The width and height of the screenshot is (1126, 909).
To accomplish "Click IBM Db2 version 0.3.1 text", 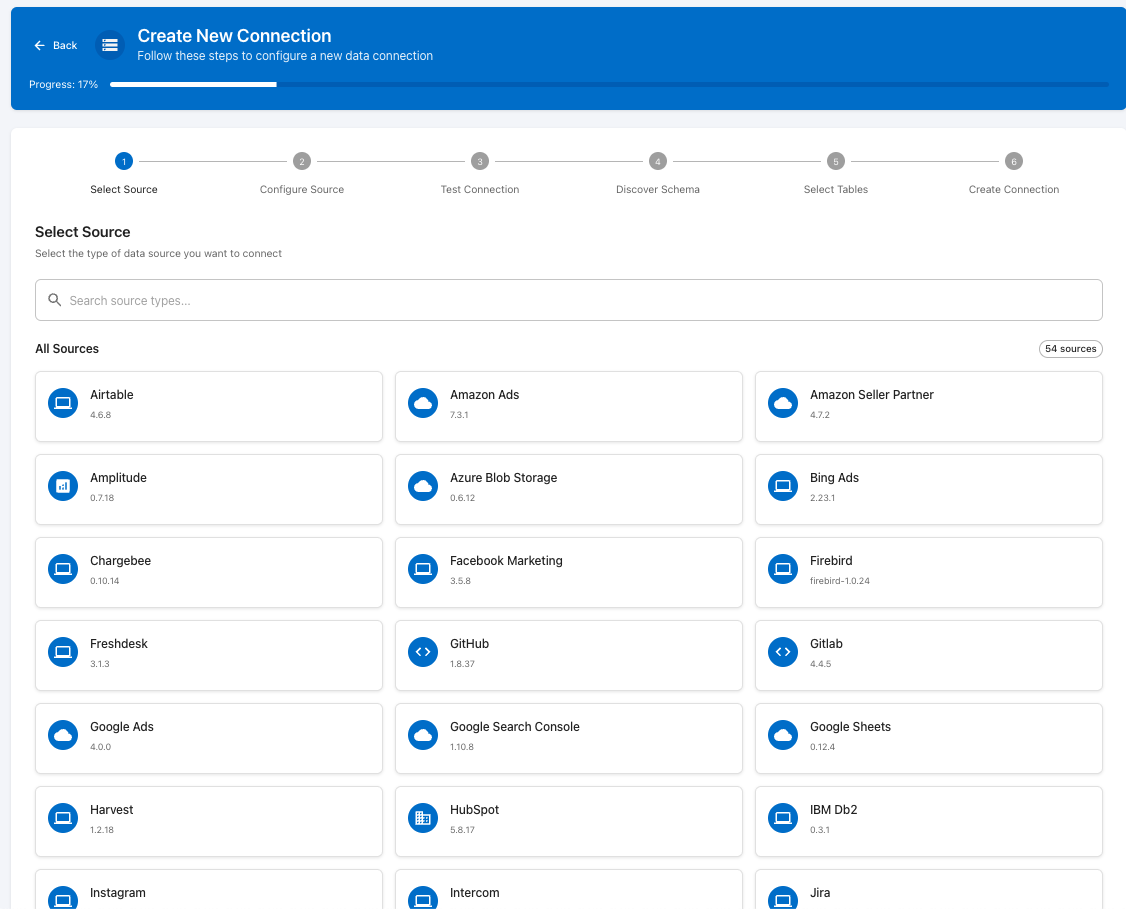I will tap(819, 830).
